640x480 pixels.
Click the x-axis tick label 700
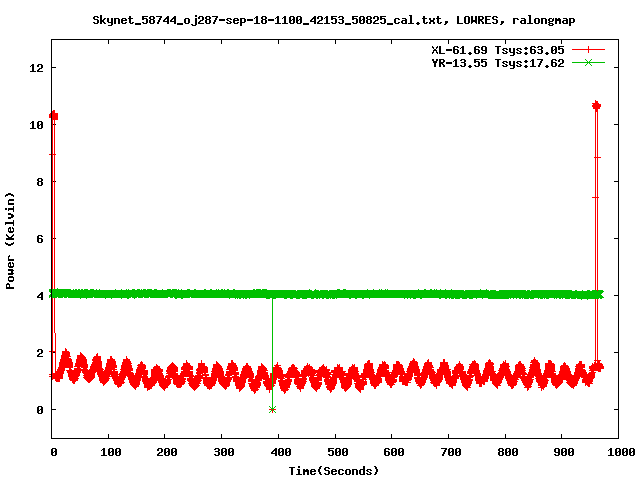click(449, 452)
